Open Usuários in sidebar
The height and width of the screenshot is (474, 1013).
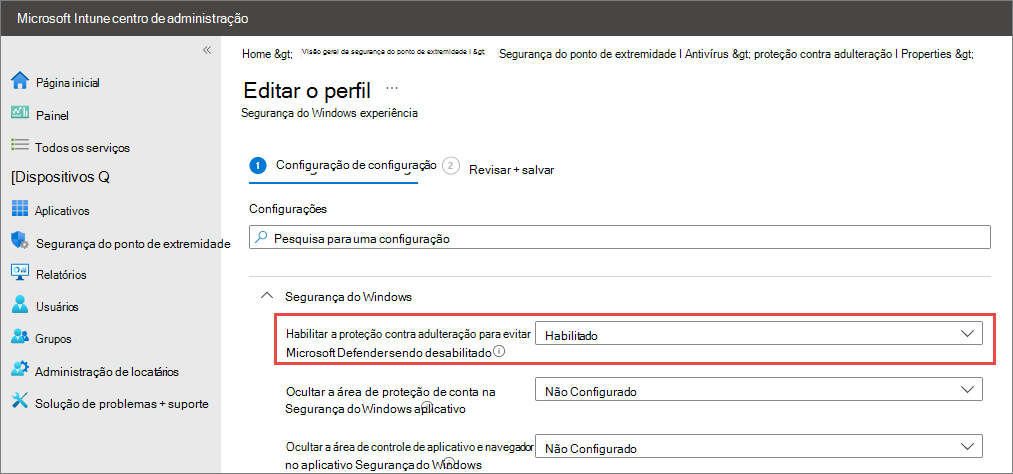pos(57,307)
